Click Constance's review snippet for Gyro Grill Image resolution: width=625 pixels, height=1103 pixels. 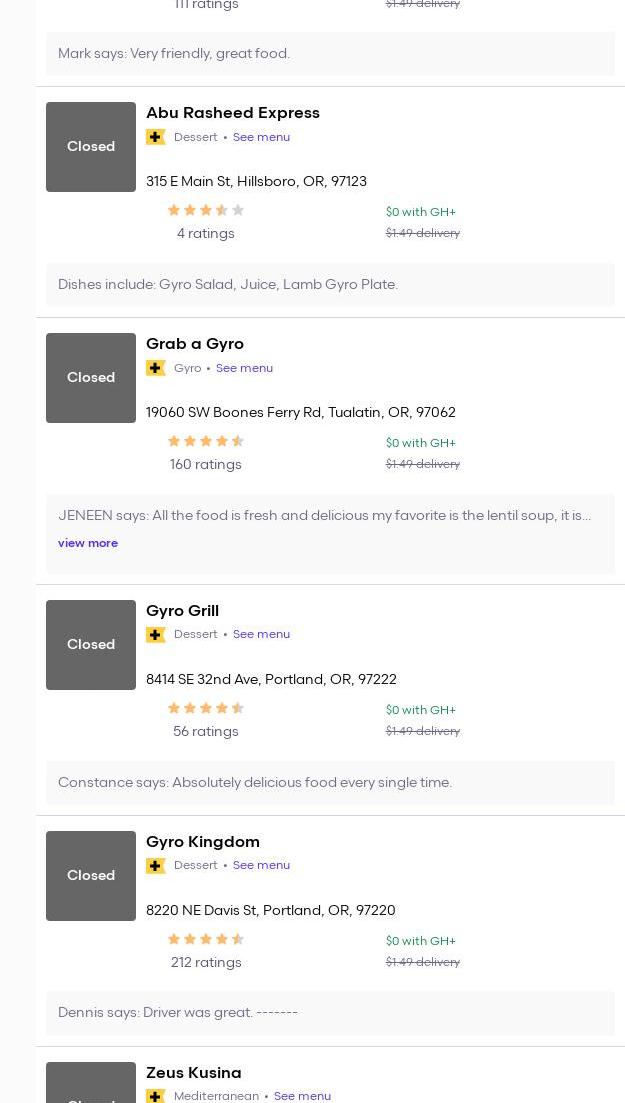pyautogui.click(x=255, y=782)
